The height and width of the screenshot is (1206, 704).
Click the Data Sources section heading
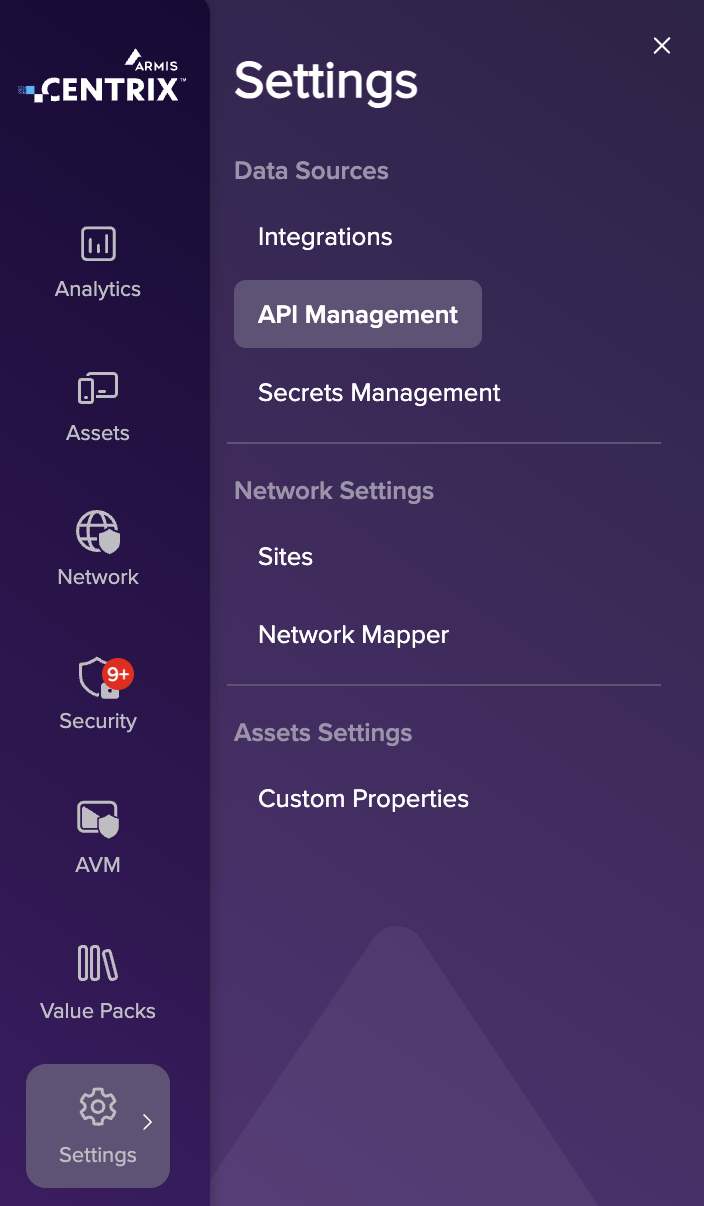[x=311, y=171]
